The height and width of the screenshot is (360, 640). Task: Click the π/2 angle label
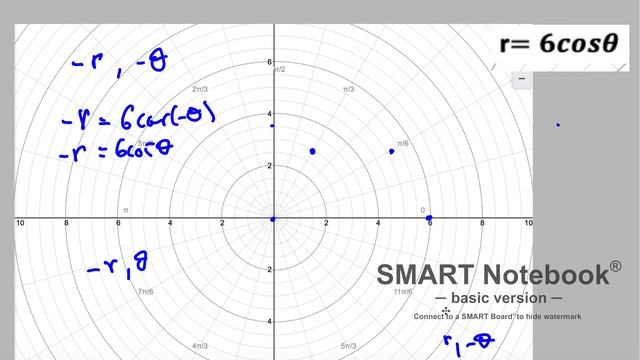280,69
